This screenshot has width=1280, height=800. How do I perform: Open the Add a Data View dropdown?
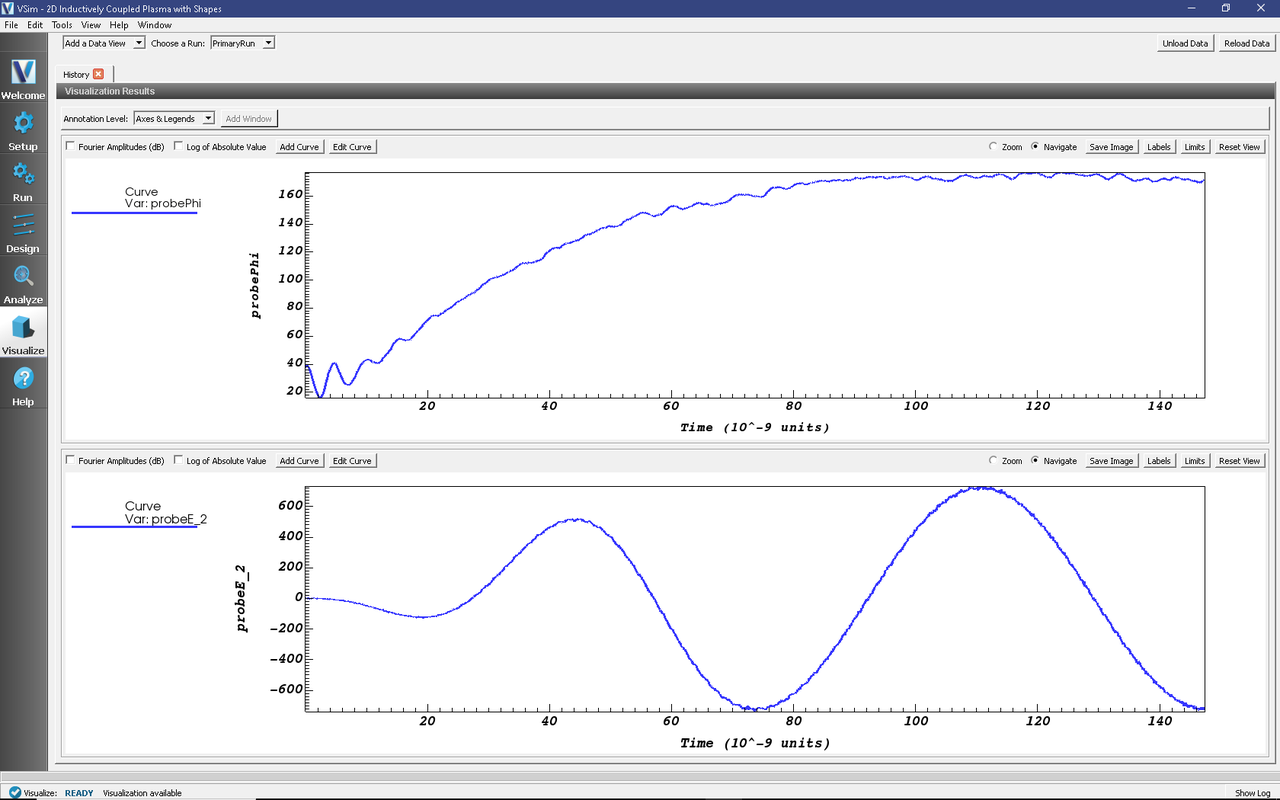pos(104,43)
